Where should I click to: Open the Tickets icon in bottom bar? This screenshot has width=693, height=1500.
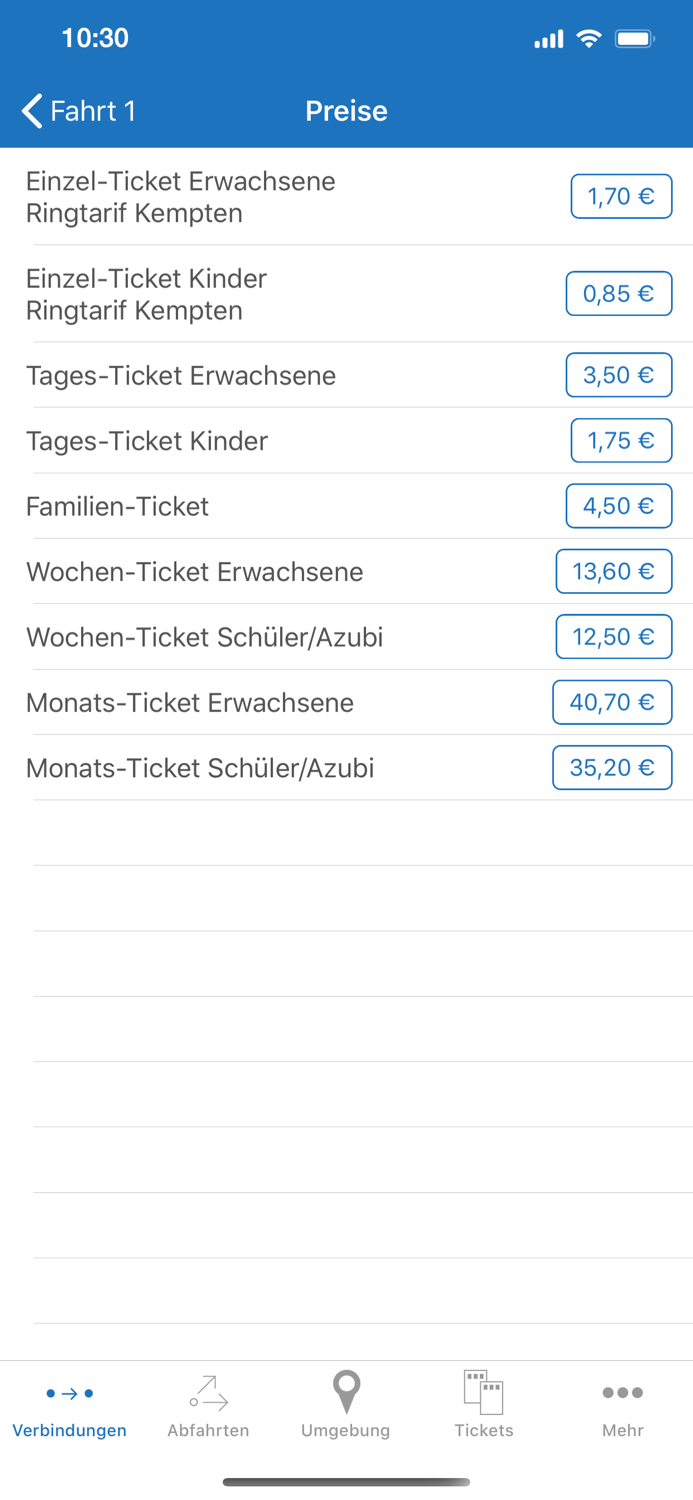[484, 1390]
